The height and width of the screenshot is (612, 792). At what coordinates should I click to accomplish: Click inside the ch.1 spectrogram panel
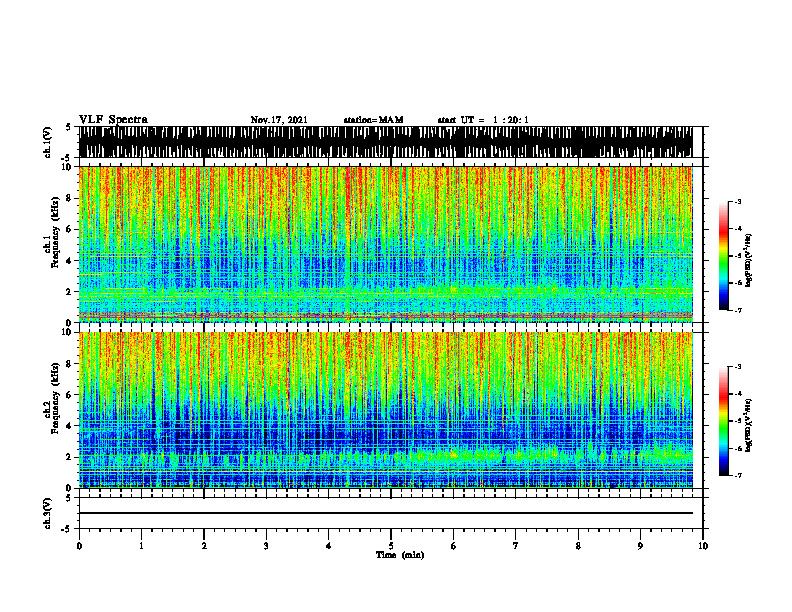[385, 244]
